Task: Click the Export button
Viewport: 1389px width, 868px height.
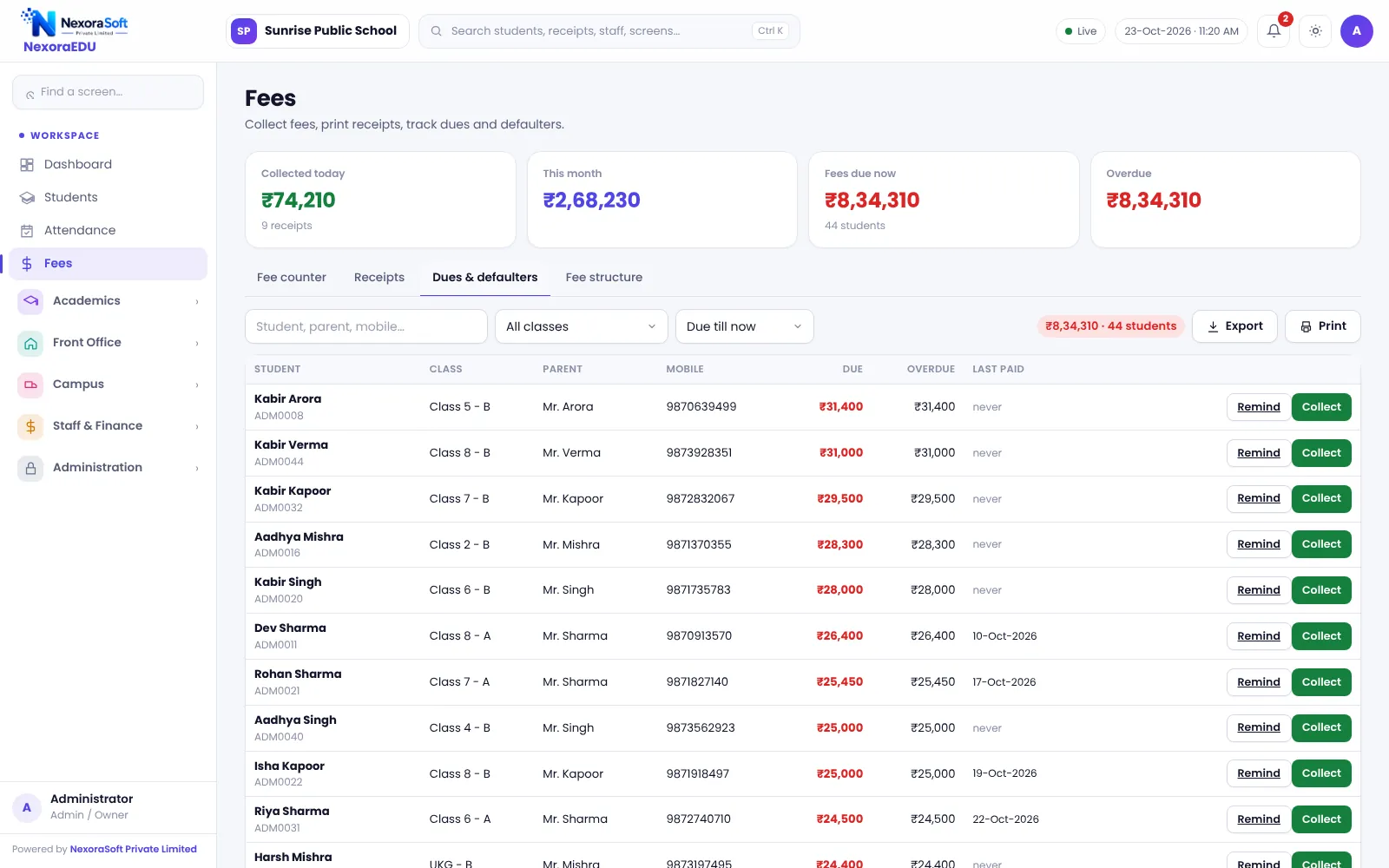Action: pyautogui.click(x=1234, y=326)
